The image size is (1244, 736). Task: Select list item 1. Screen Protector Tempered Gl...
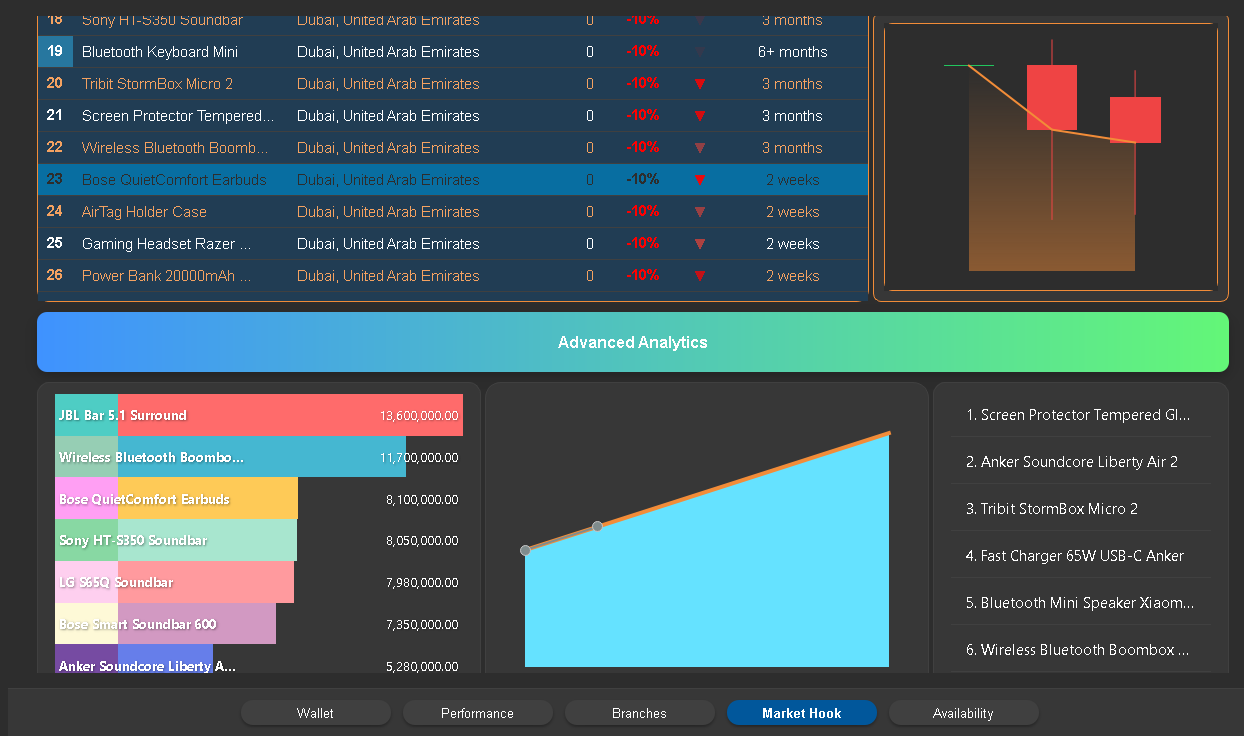(x=1081, y=415)
